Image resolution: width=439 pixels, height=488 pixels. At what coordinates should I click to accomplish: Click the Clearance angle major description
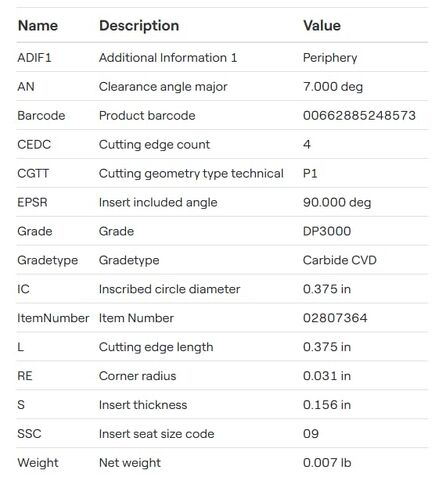(163, 87)
